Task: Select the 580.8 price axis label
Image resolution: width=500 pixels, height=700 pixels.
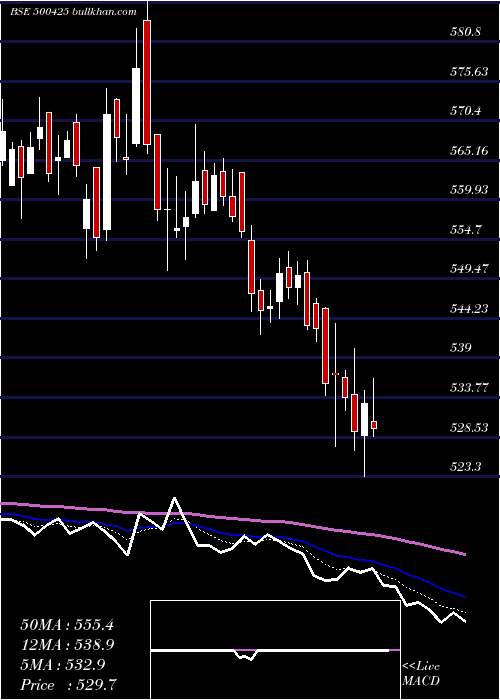Action: point(465,32)
